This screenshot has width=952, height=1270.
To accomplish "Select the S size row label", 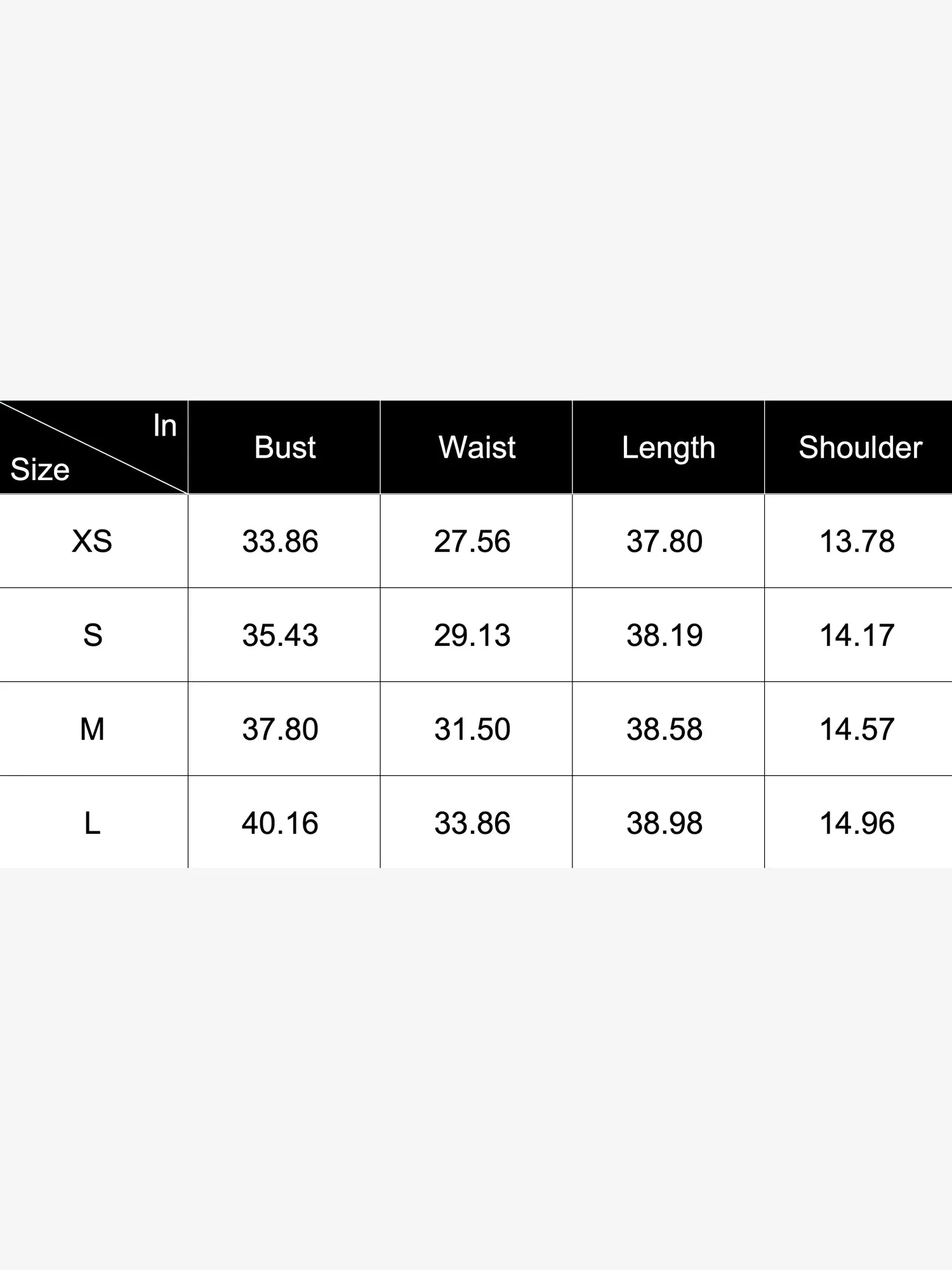I will [x=93, y=635].
